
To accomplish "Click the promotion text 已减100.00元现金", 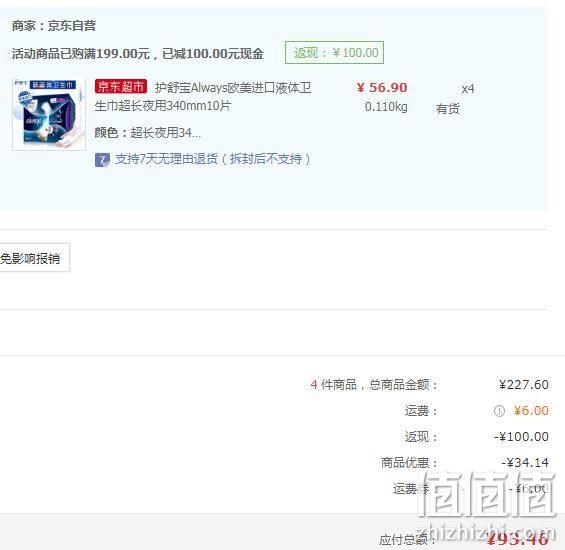I will coord(213,54).
